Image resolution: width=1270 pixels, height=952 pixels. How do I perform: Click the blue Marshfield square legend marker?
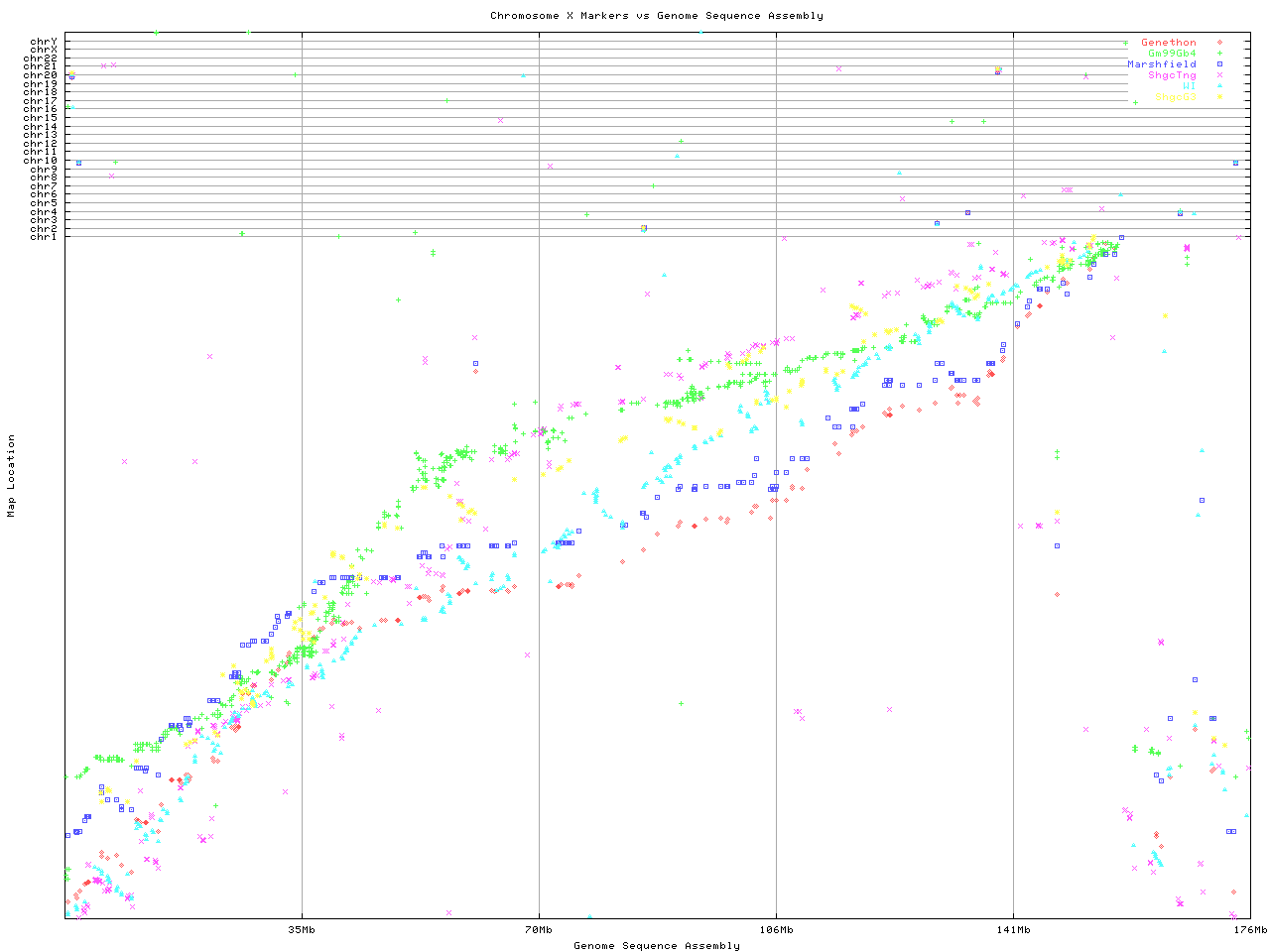(x=1219, y=64)
